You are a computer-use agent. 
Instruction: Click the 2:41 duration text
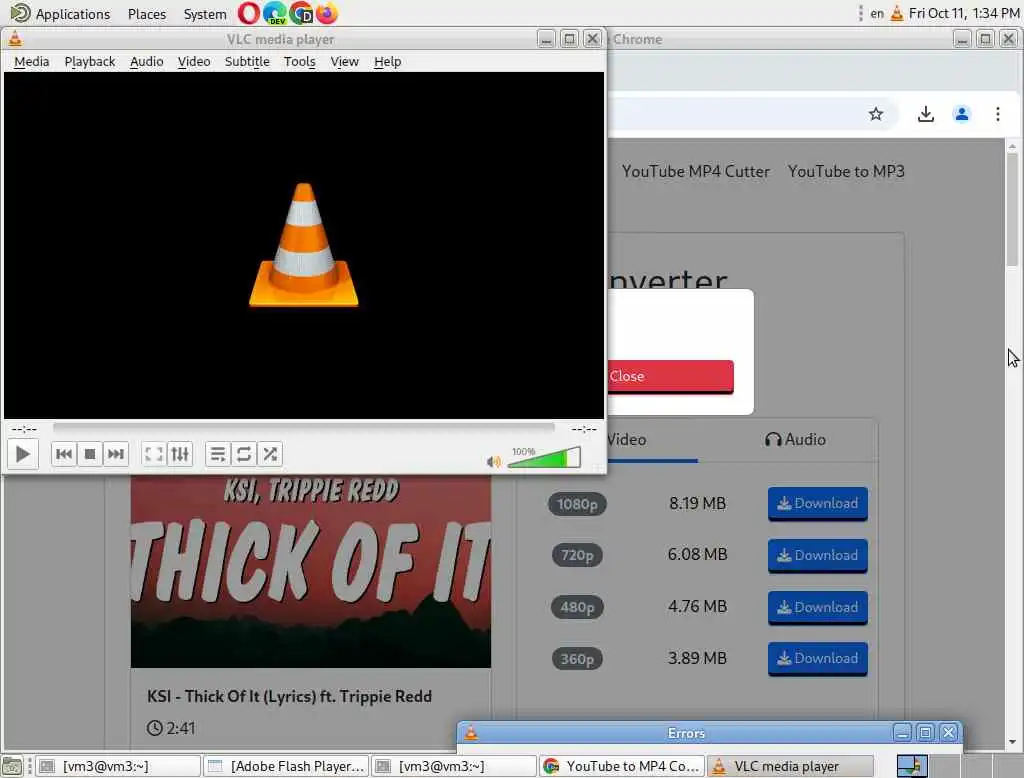click(x=180, y=728)
